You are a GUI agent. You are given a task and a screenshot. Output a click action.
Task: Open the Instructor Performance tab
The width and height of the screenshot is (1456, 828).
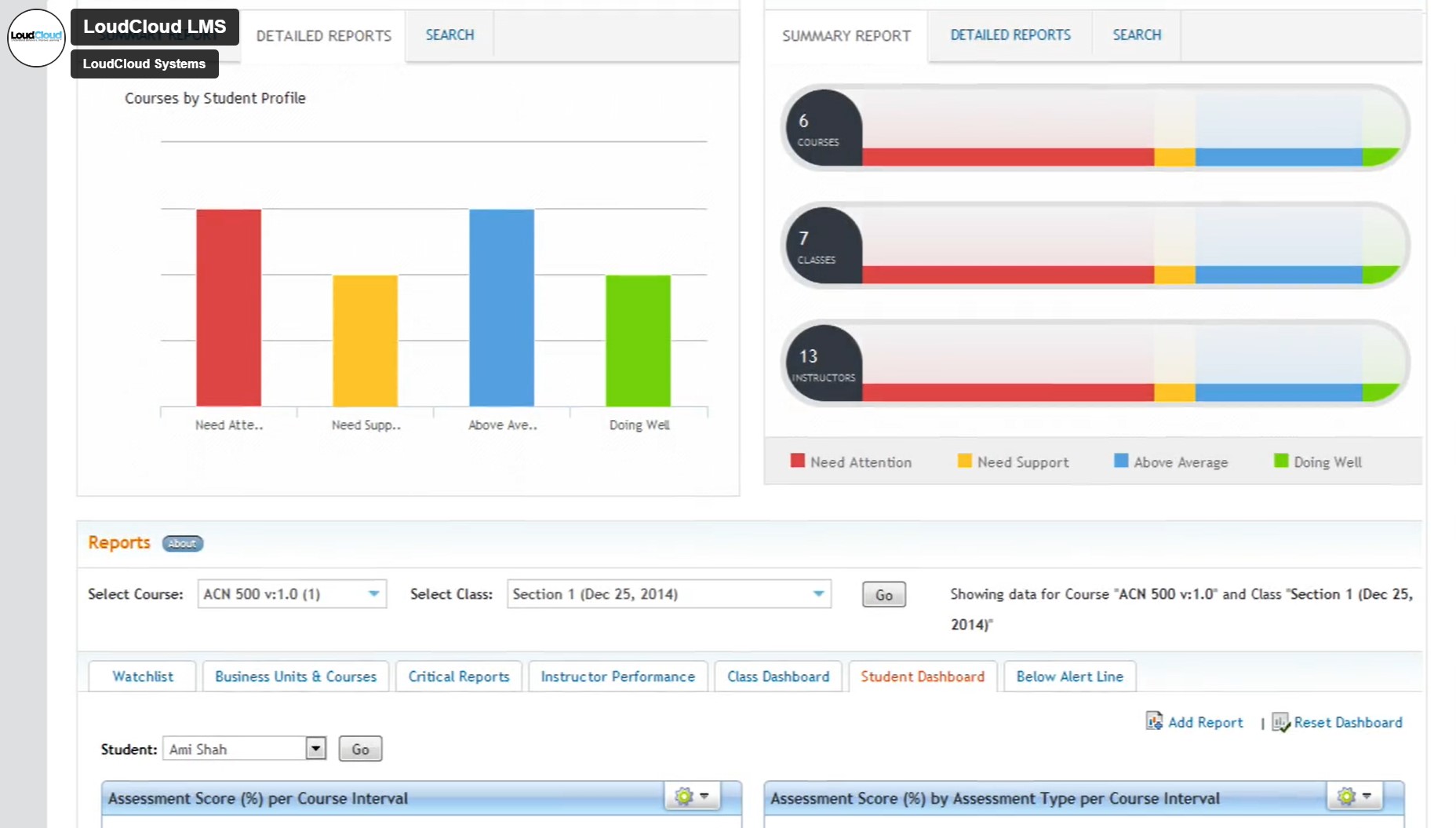point(617,677)
